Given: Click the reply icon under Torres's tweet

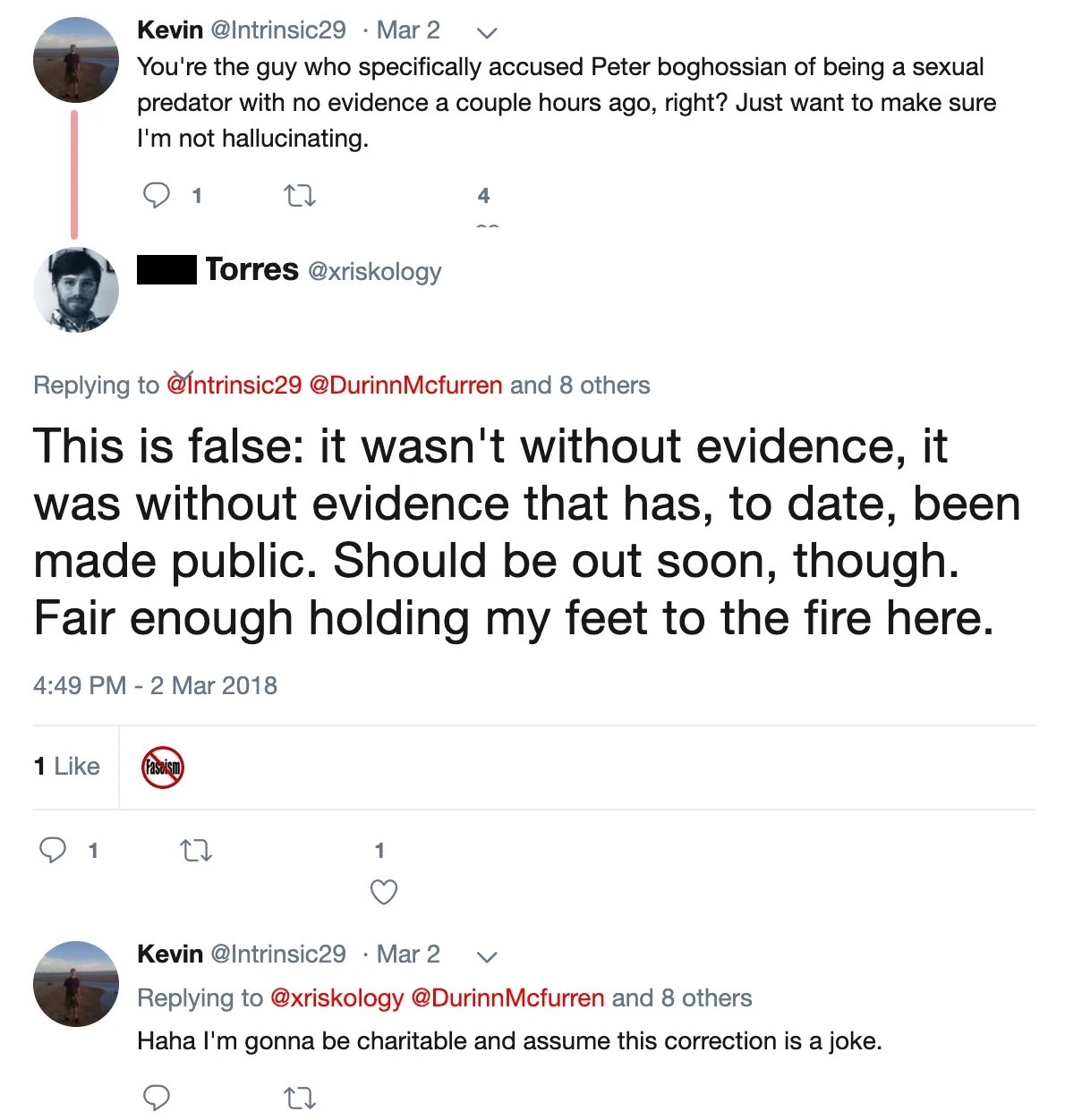Looking at the screenshot, I should 55,849.
